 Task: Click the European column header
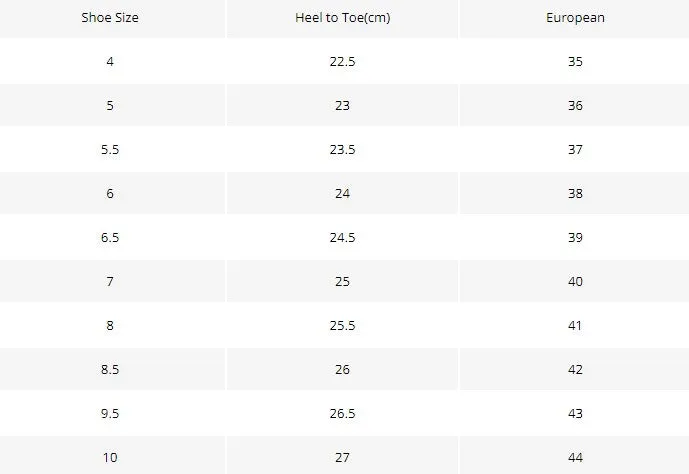click(x=575, y=18)
